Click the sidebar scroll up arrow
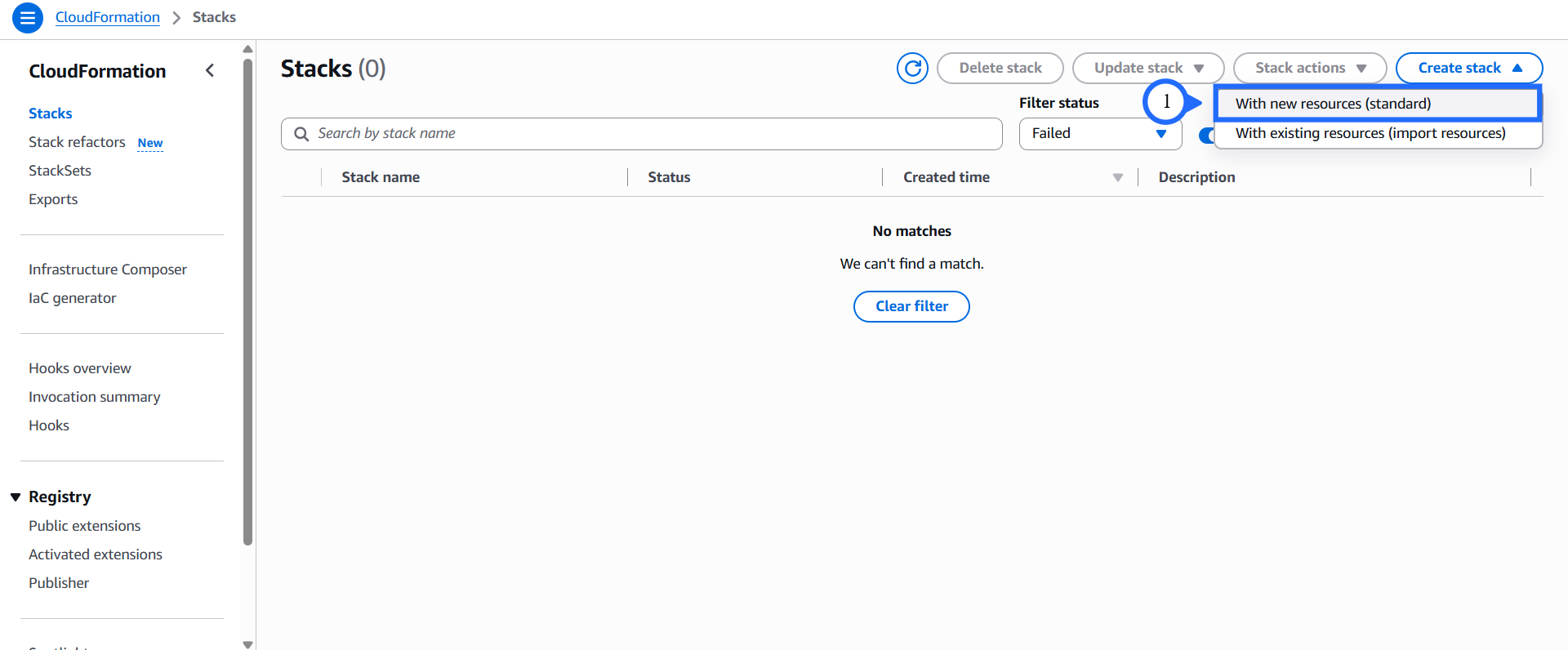The image size is (1568, 650). 247,49
